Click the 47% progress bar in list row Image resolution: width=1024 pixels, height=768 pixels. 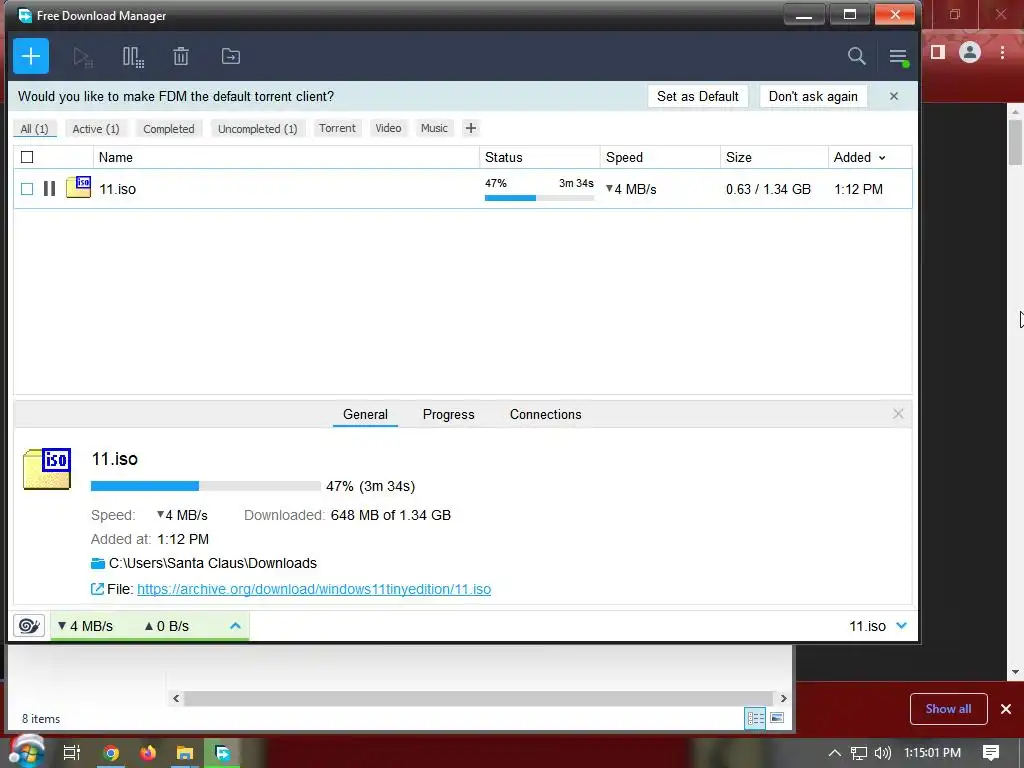[539, 197]
